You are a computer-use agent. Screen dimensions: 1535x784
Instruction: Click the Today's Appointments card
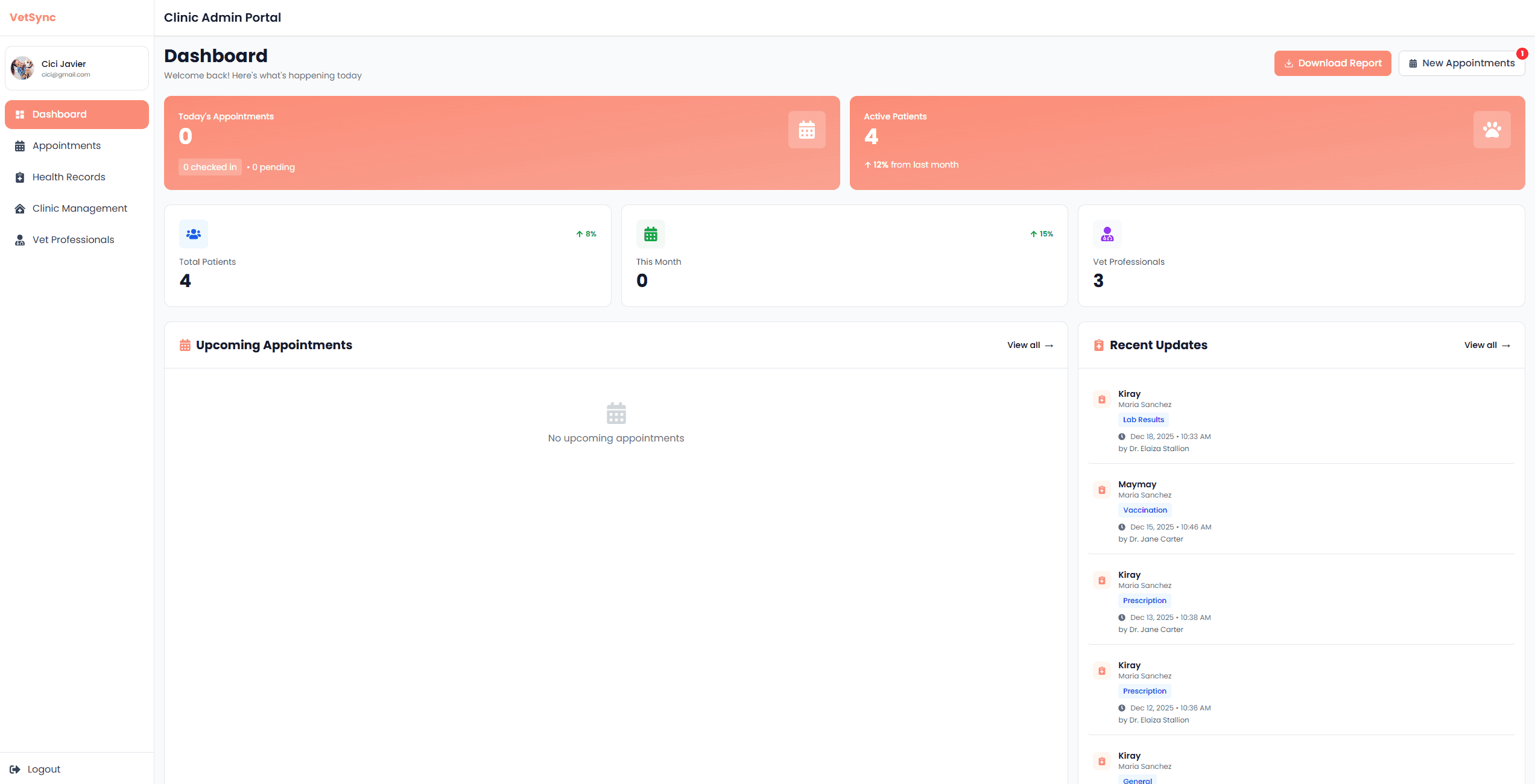(502, 143)
